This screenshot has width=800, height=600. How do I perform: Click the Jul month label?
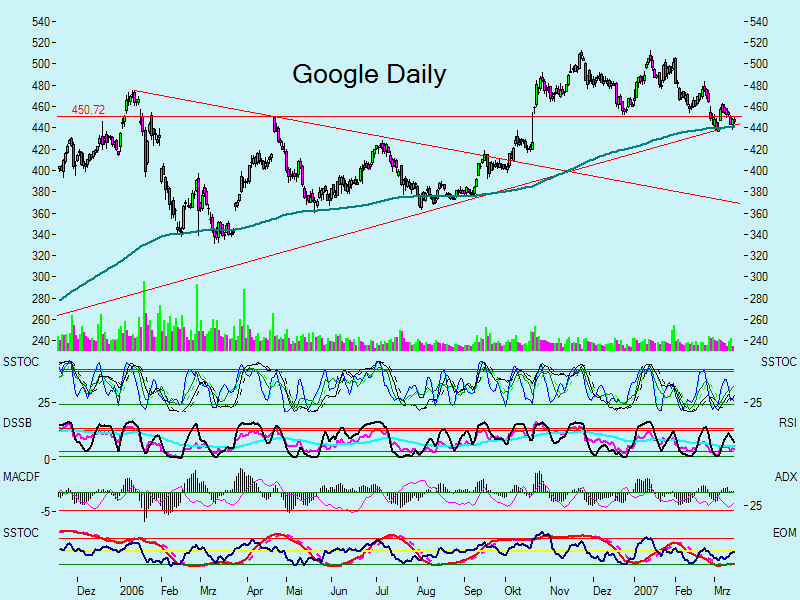(x=382, y=591)
